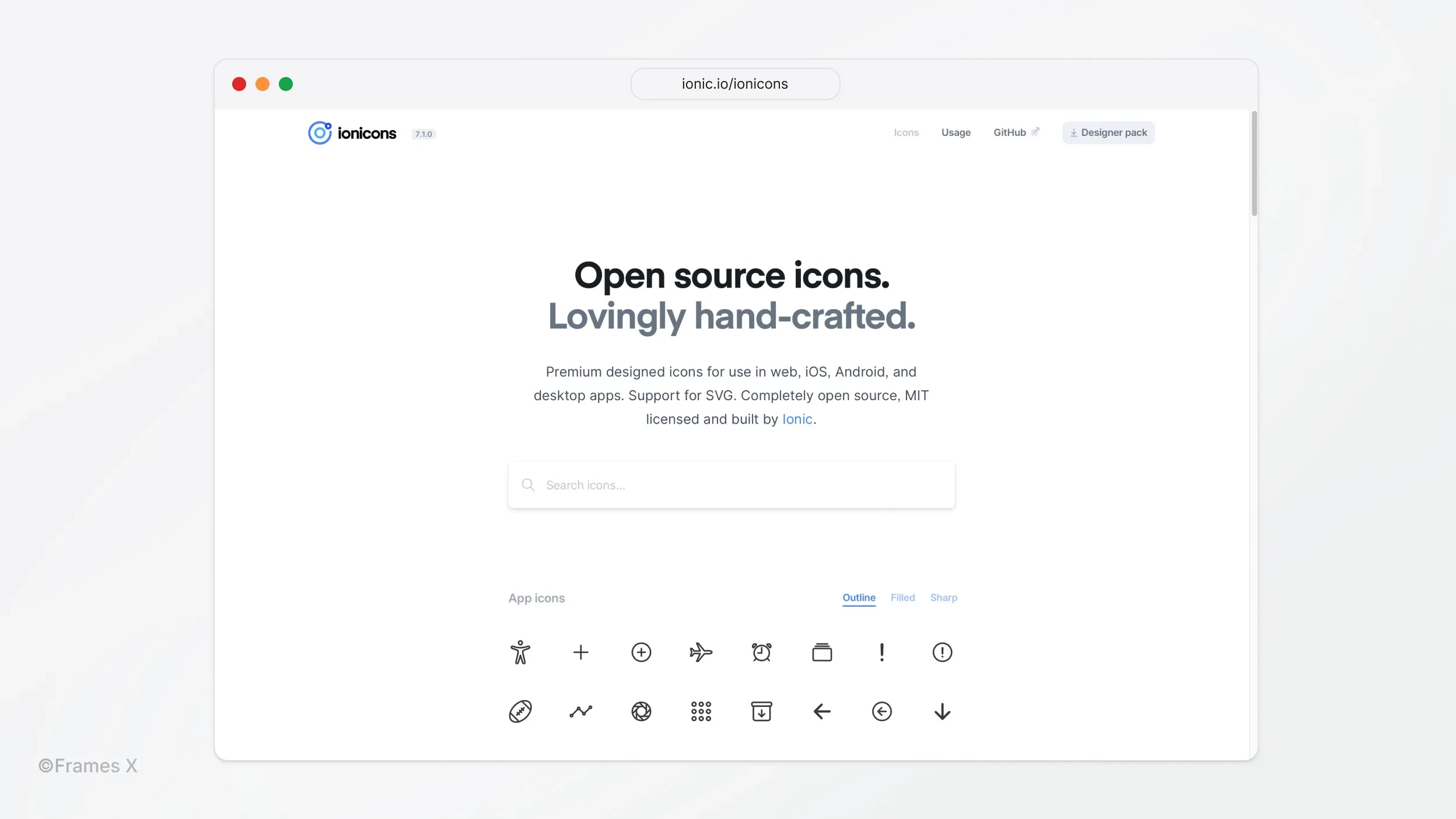The width and height of the screenshot is (1456, 819).
Task: Click the archive/download to box icon
Action: pyautogui.click(x=761, y=711)
